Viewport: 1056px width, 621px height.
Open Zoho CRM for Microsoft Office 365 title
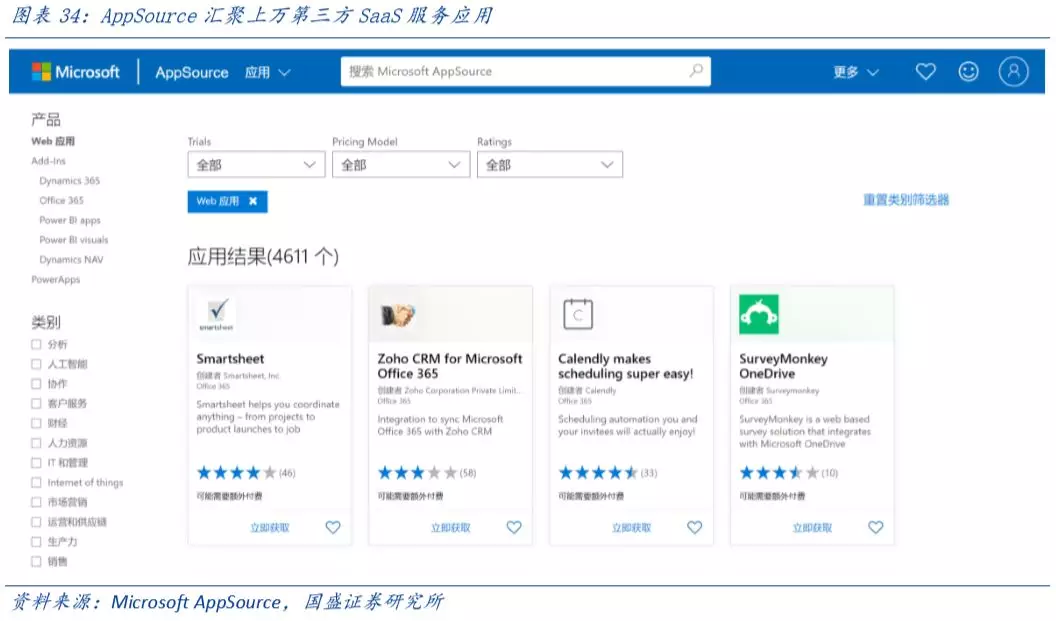click(x=450, y=366)
